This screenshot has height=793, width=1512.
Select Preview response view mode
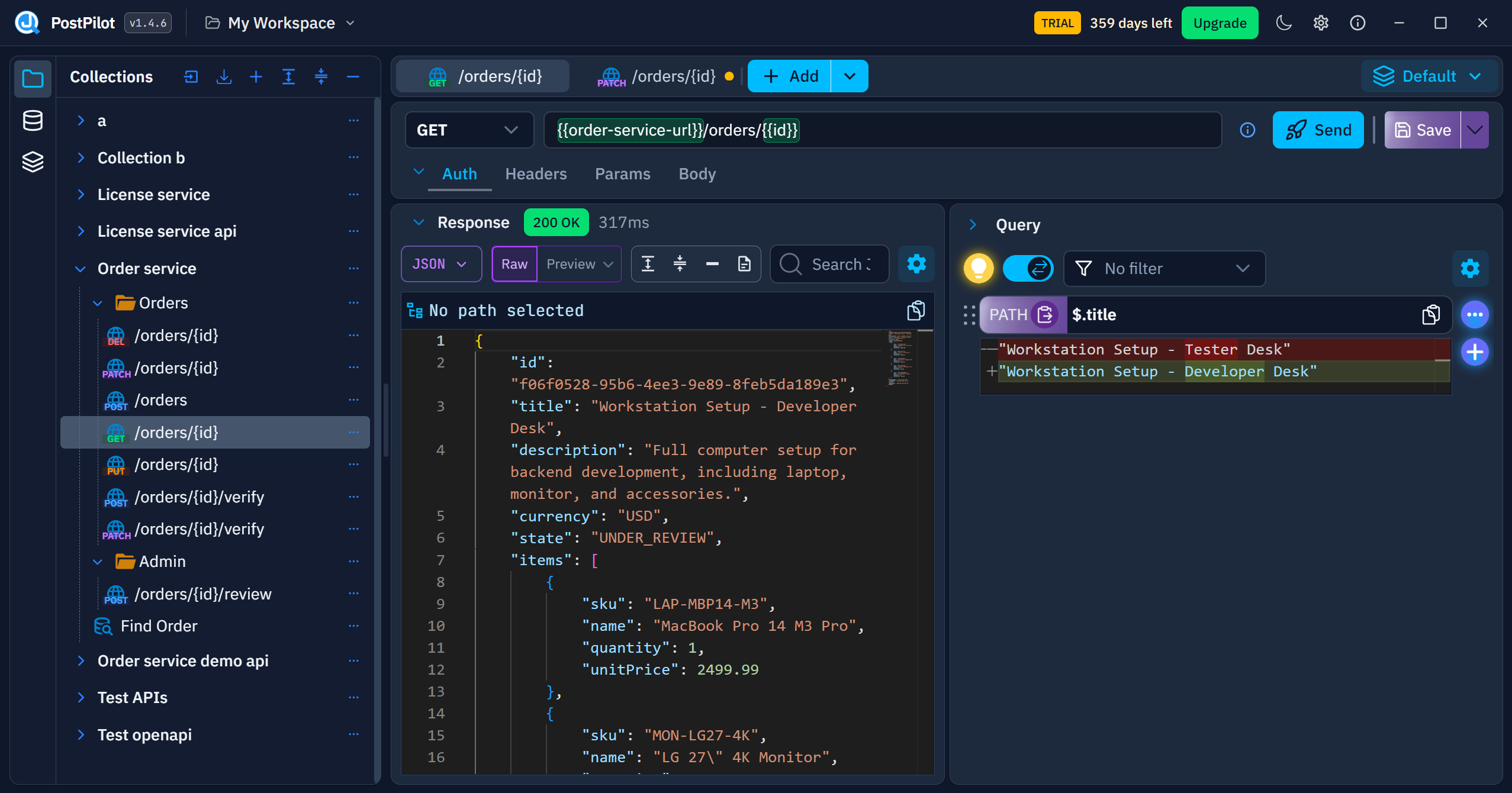click(x=579, y=264)
